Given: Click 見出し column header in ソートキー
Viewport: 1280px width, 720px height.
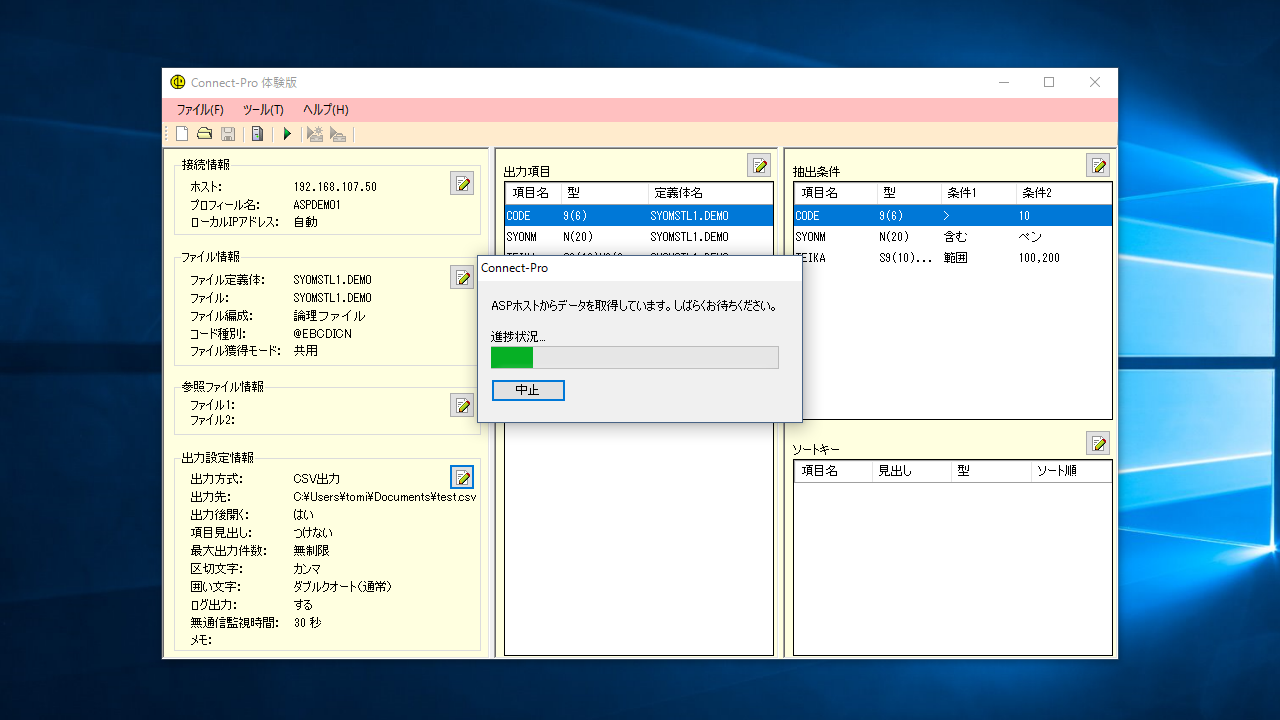Looking at the screenshot, I should pyautogui.click(x=911, y=471).
